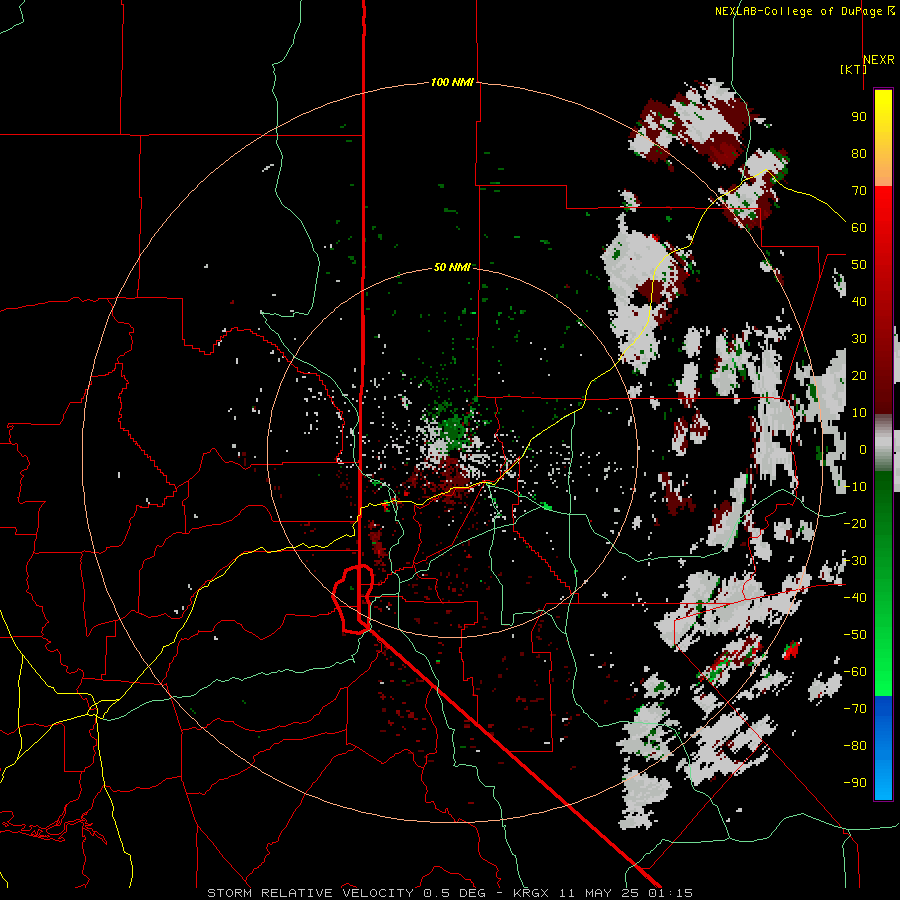Click the 60 value on velocity scale
900x900 pixels.
coord(859,227)
